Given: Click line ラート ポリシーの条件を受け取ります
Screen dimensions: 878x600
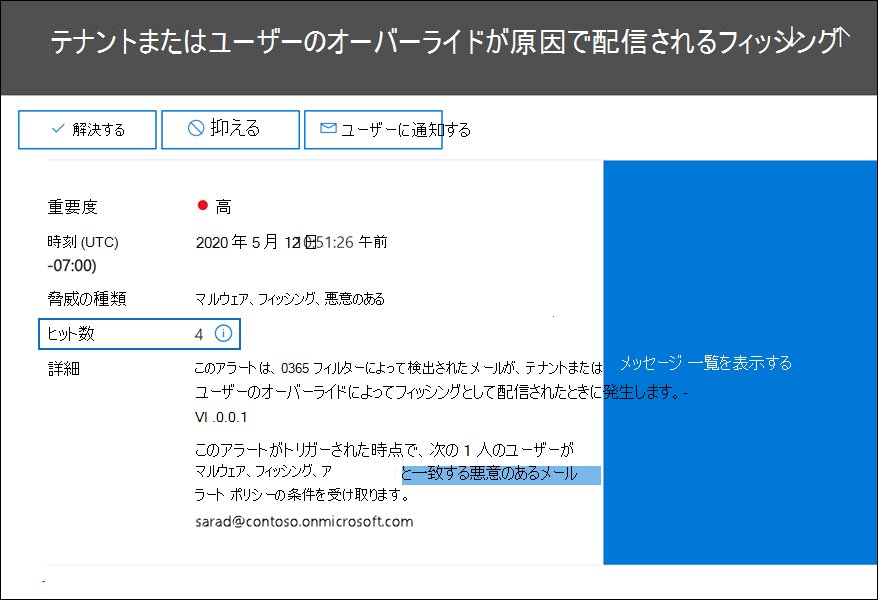Looking at the screenshot, I should (302, 495).
